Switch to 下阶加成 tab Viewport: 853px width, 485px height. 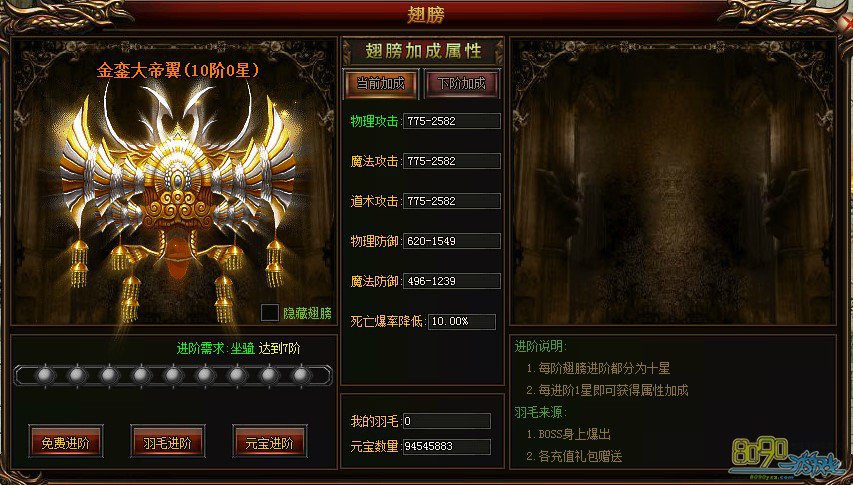[461, 84]
